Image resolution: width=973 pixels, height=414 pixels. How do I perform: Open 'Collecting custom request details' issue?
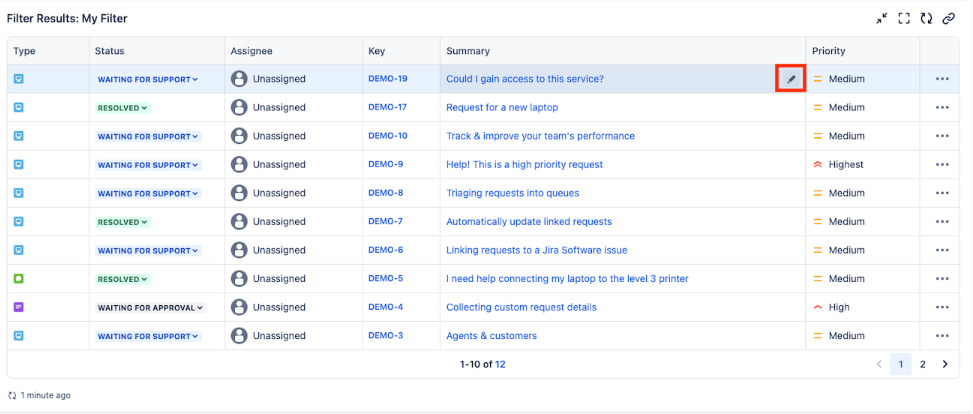pos(521,307)
